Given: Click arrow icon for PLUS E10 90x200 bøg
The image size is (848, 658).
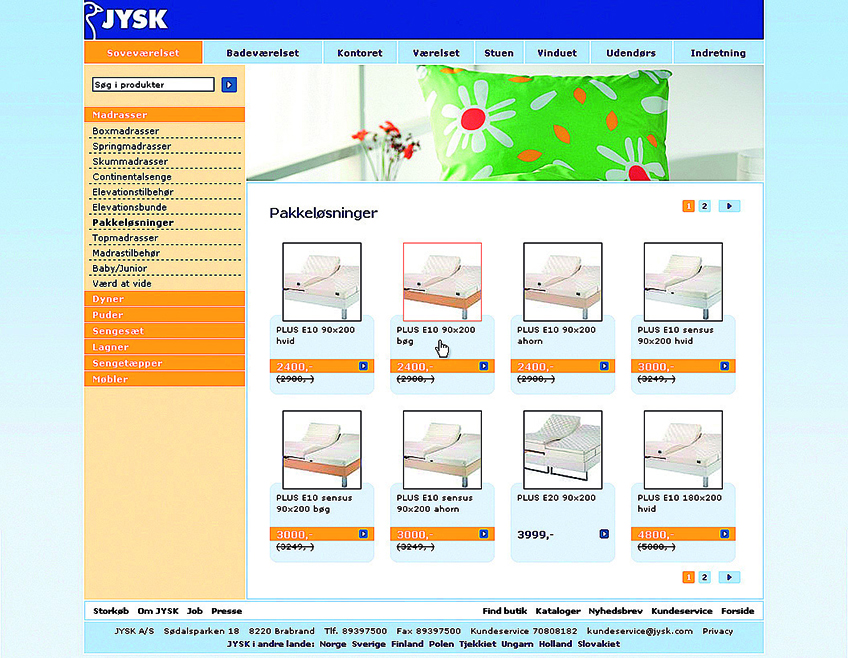Looking at the screenshot, I should (x=484, y=366).
